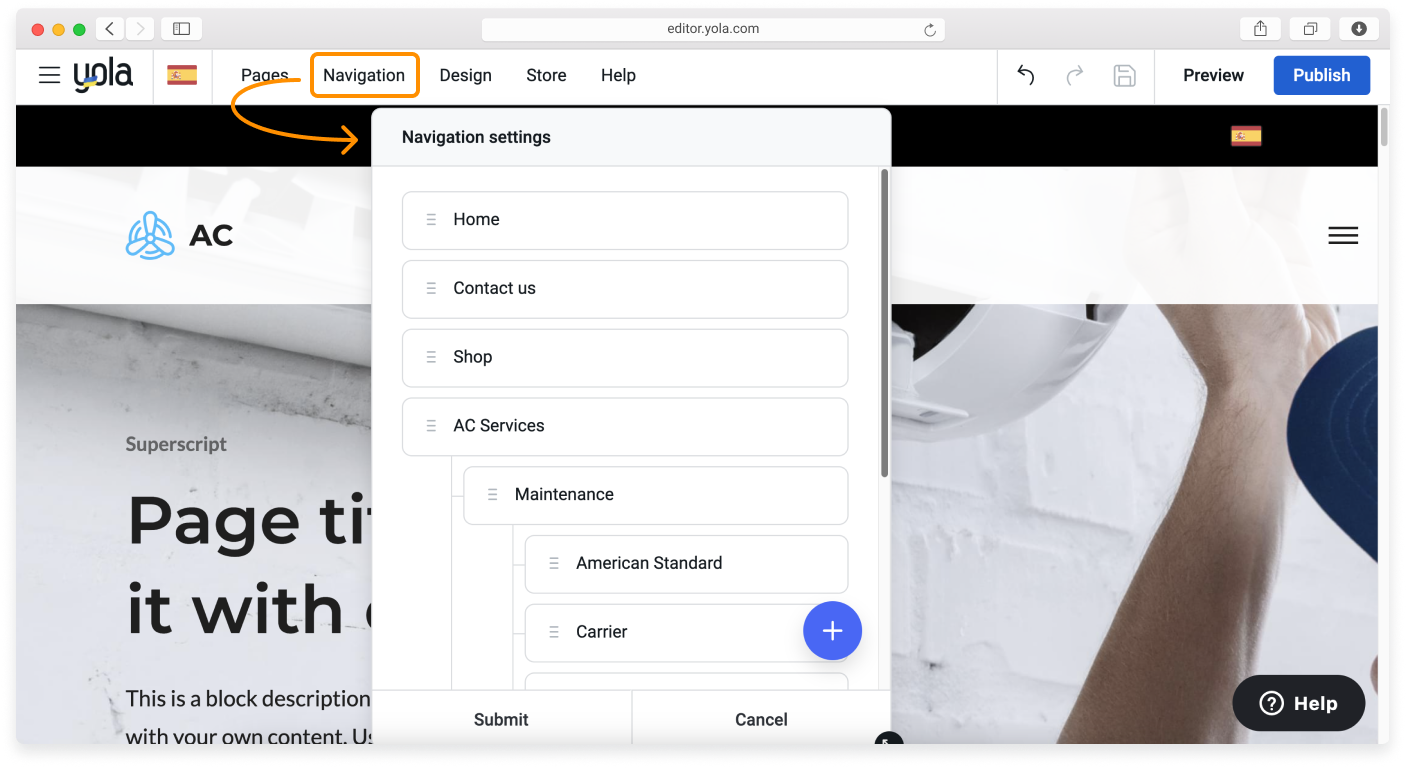This screenshot has height=768, width=1406.
Task: Click the save (floppy disk) icon
Action: (x=1124, y=75)
